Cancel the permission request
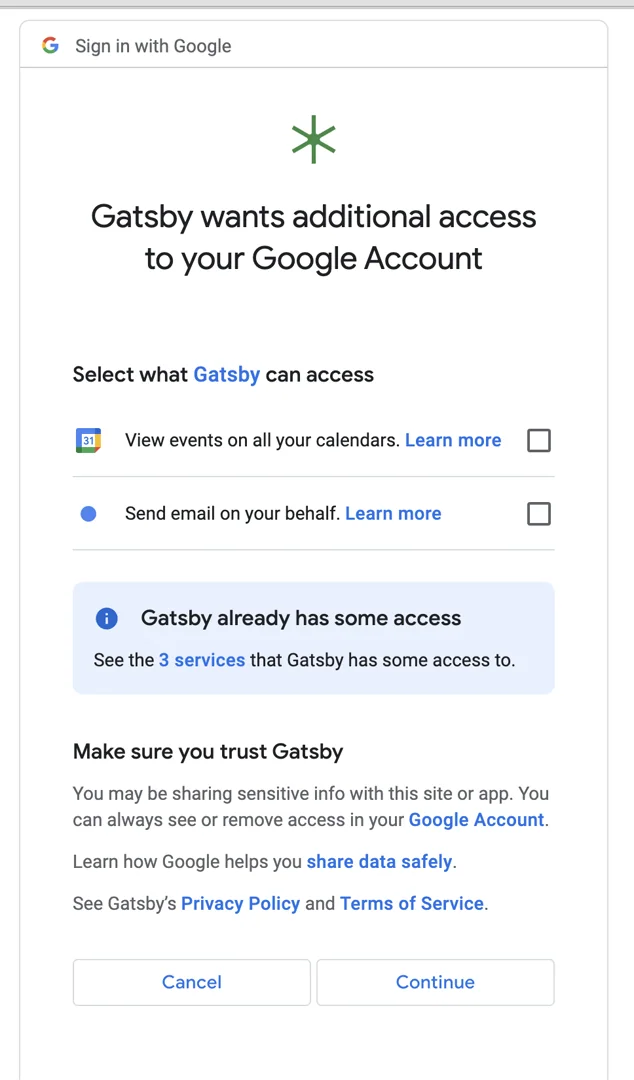634x1080 pixels. pos(191,982)
